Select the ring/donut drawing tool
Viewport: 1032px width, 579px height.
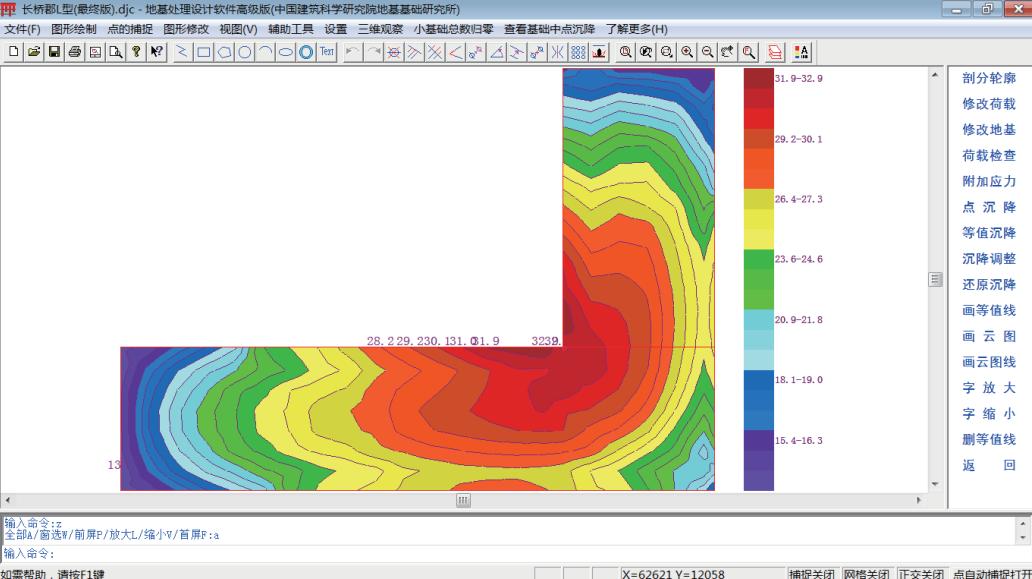pyautogui.click(x=306, y=52)
